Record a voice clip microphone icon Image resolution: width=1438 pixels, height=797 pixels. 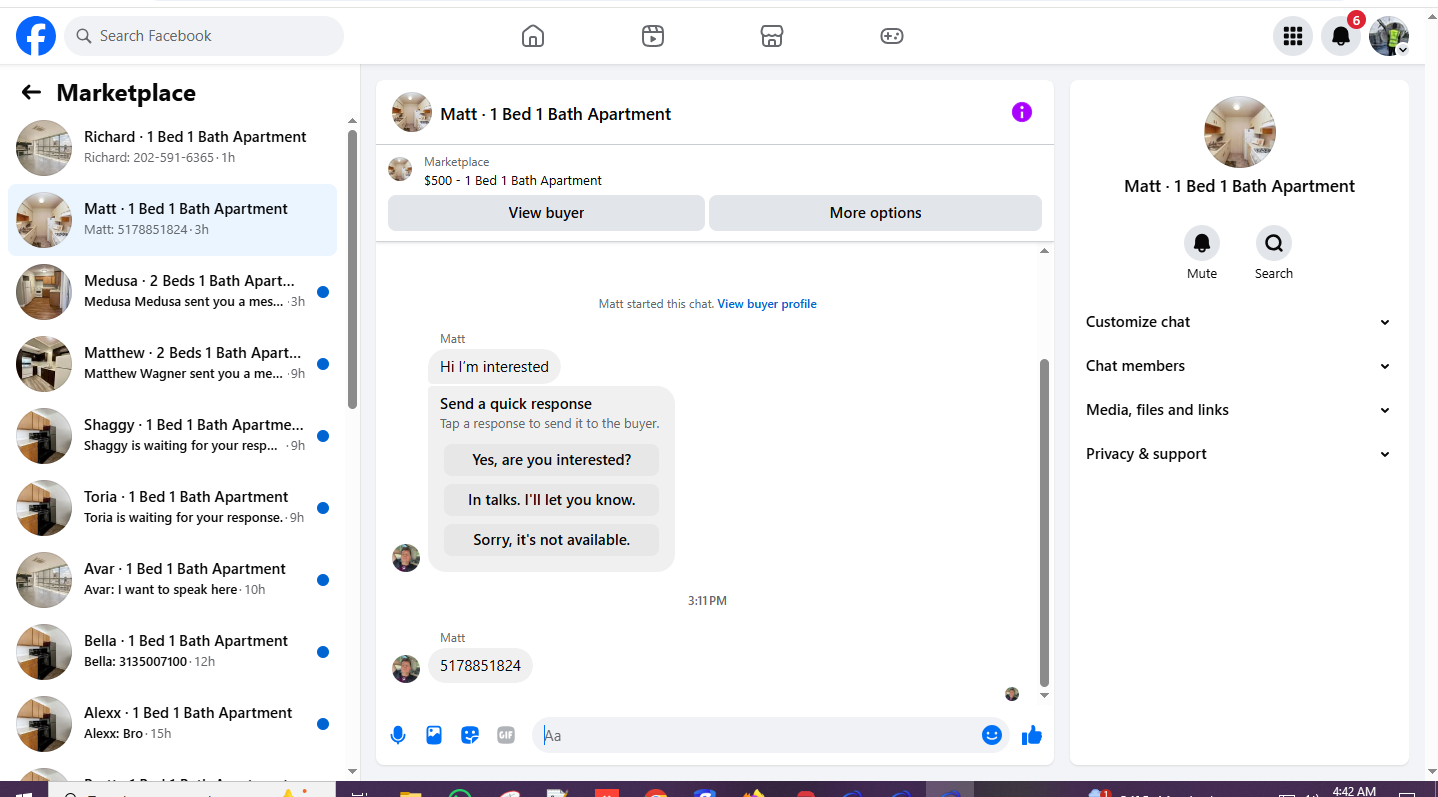pos(398,735)
